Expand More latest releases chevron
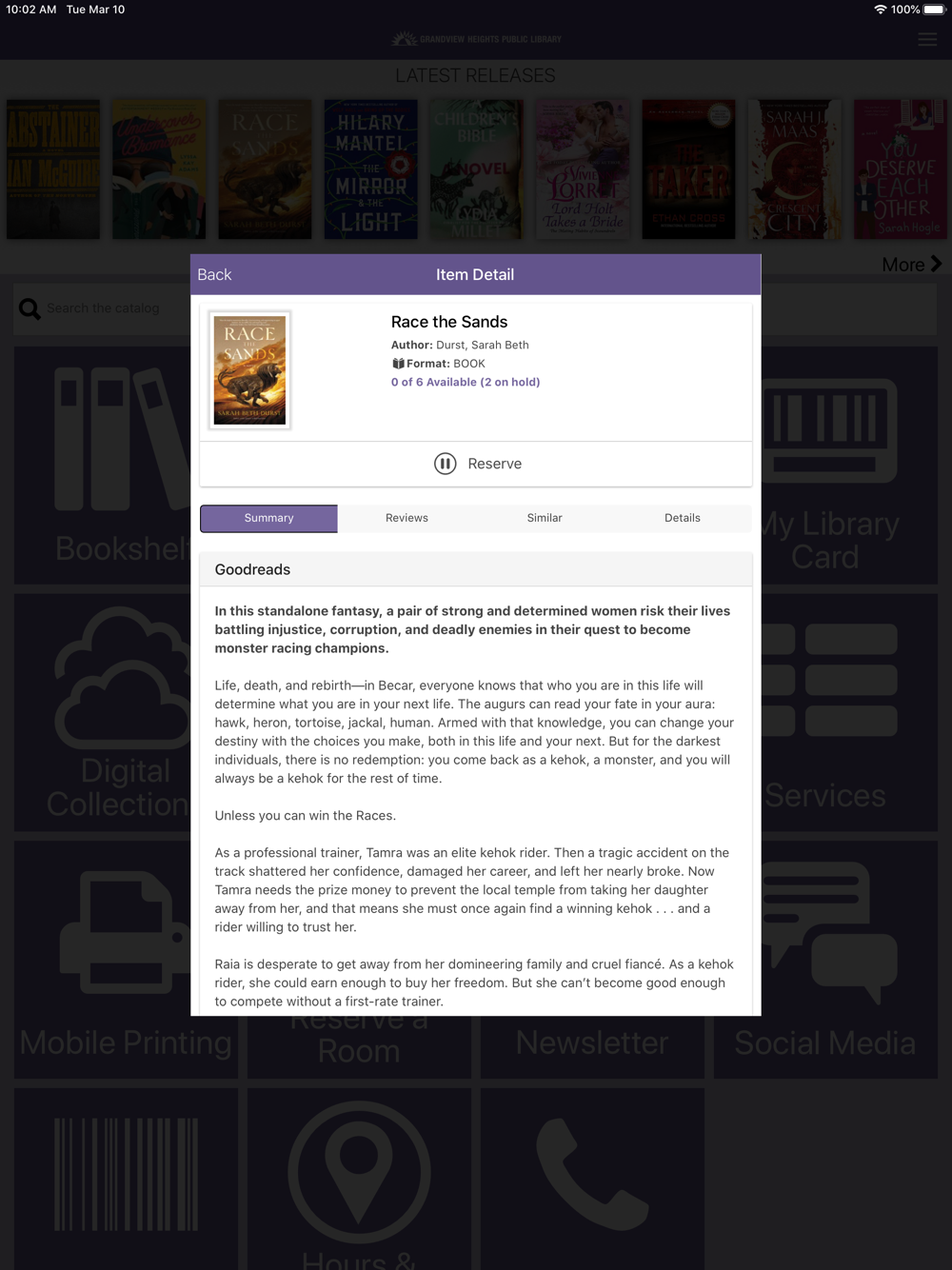This screenshot has height=1270, width=952. click(x=936, y=264)
